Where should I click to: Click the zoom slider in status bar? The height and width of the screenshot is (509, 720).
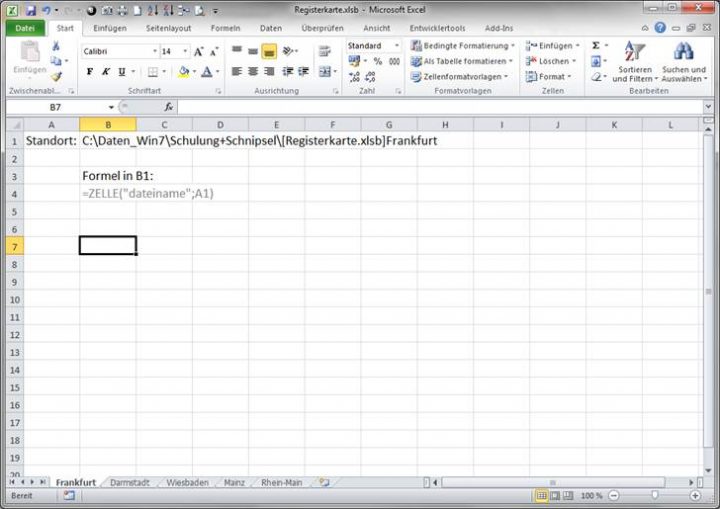tap(654, 495)
